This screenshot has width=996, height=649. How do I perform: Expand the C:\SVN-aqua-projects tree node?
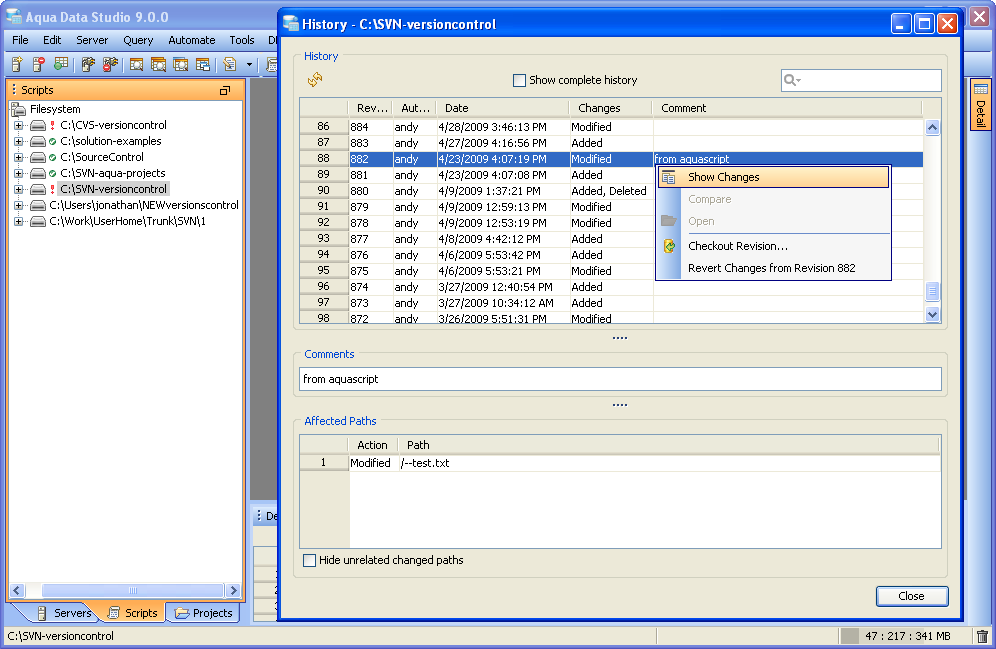pos(18,173)
